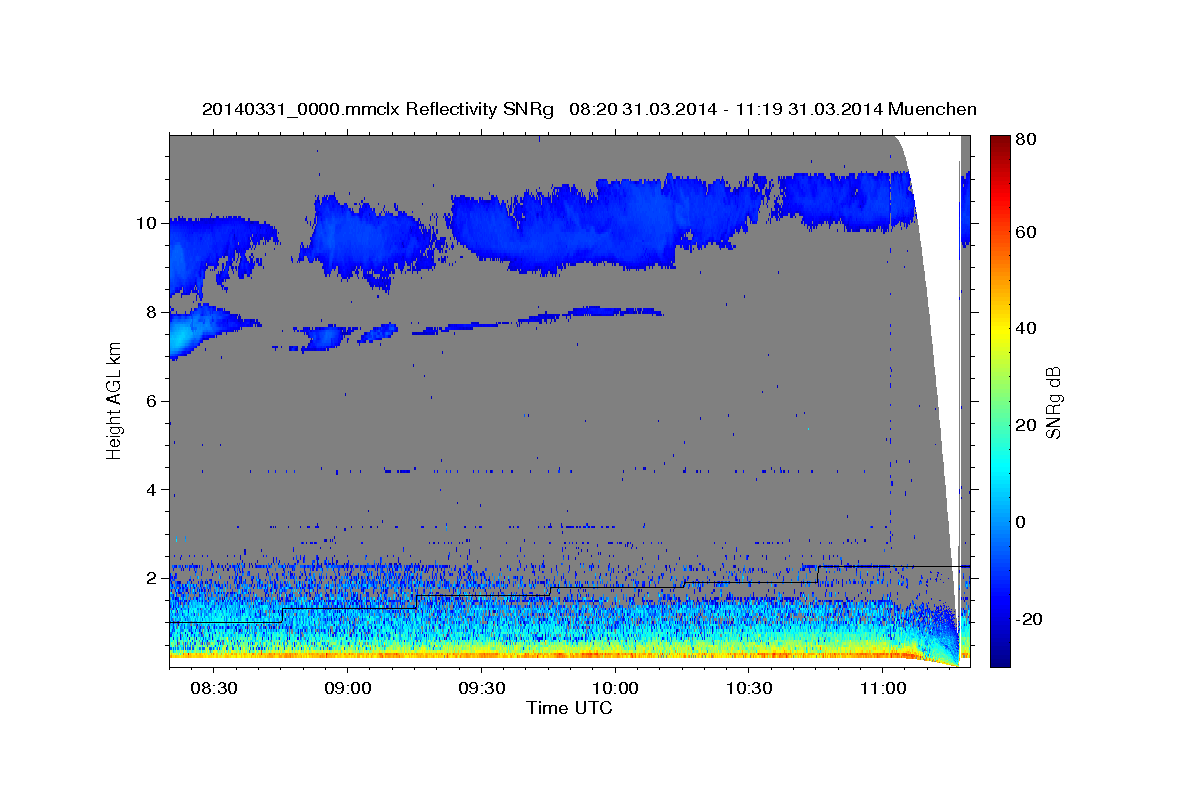Click the 'Height AGL km' y-axis label

click(x=114, y=401)
